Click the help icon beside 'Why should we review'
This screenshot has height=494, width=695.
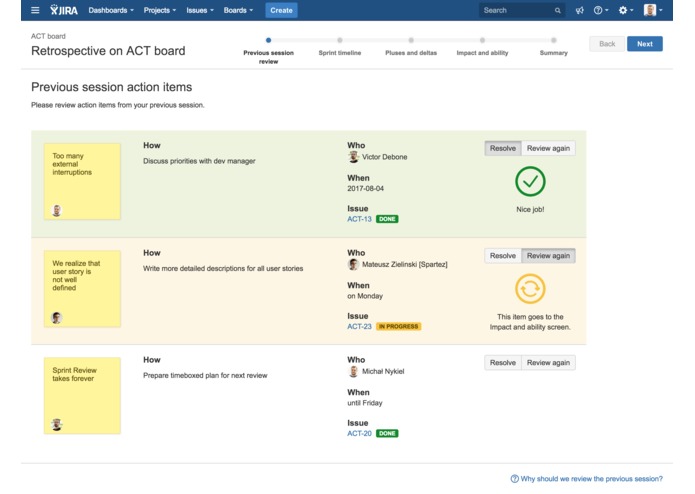514,478
